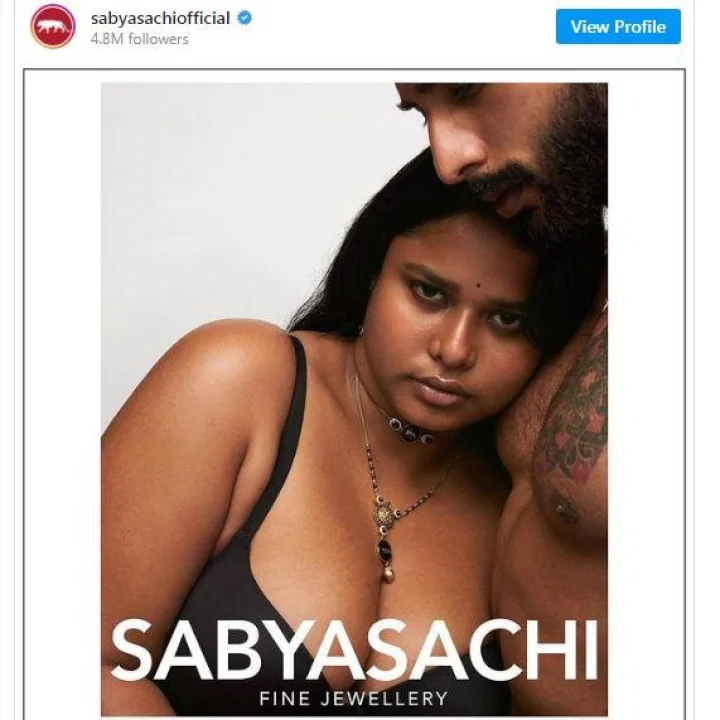Viewport: 720px width, 720px height.
Task: Click the large SABYASACHI brand text
Action: tap(354, 650)
